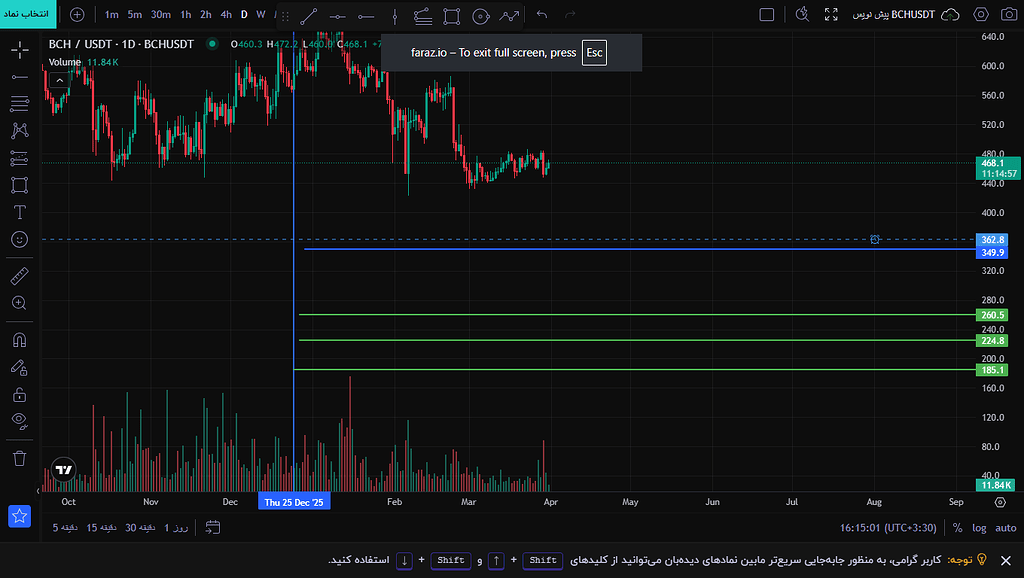This screenshot has width=1024, height=578.
Task: Select Fib Retracement in favorites toolbar
Action: (x=423, y=16)
